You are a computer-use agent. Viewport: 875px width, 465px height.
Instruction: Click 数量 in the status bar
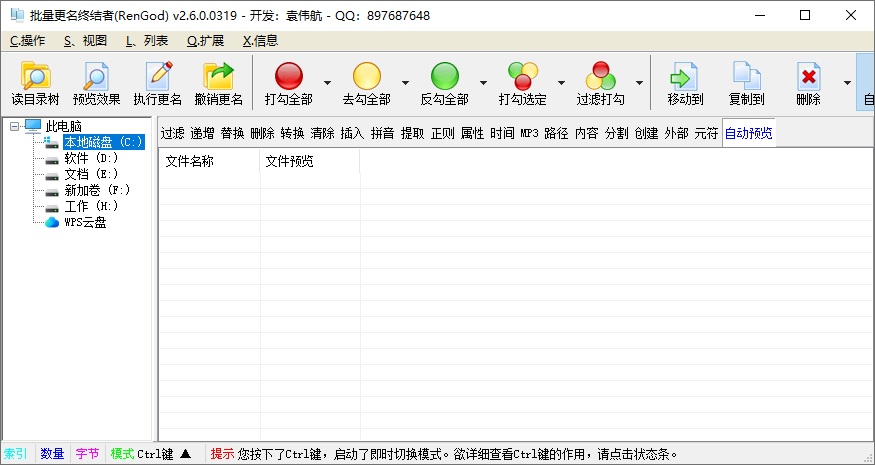(x=52, y=454)
